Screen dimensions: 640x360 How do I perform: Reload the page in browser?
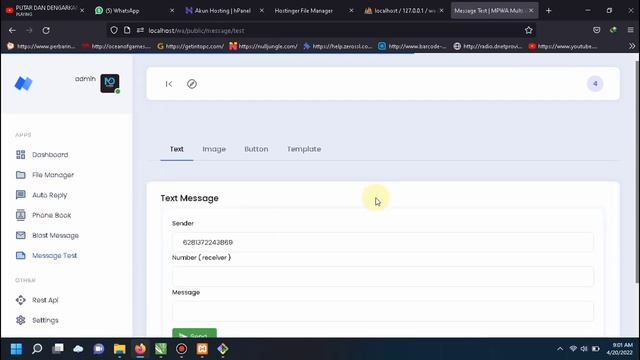(46, 30)
